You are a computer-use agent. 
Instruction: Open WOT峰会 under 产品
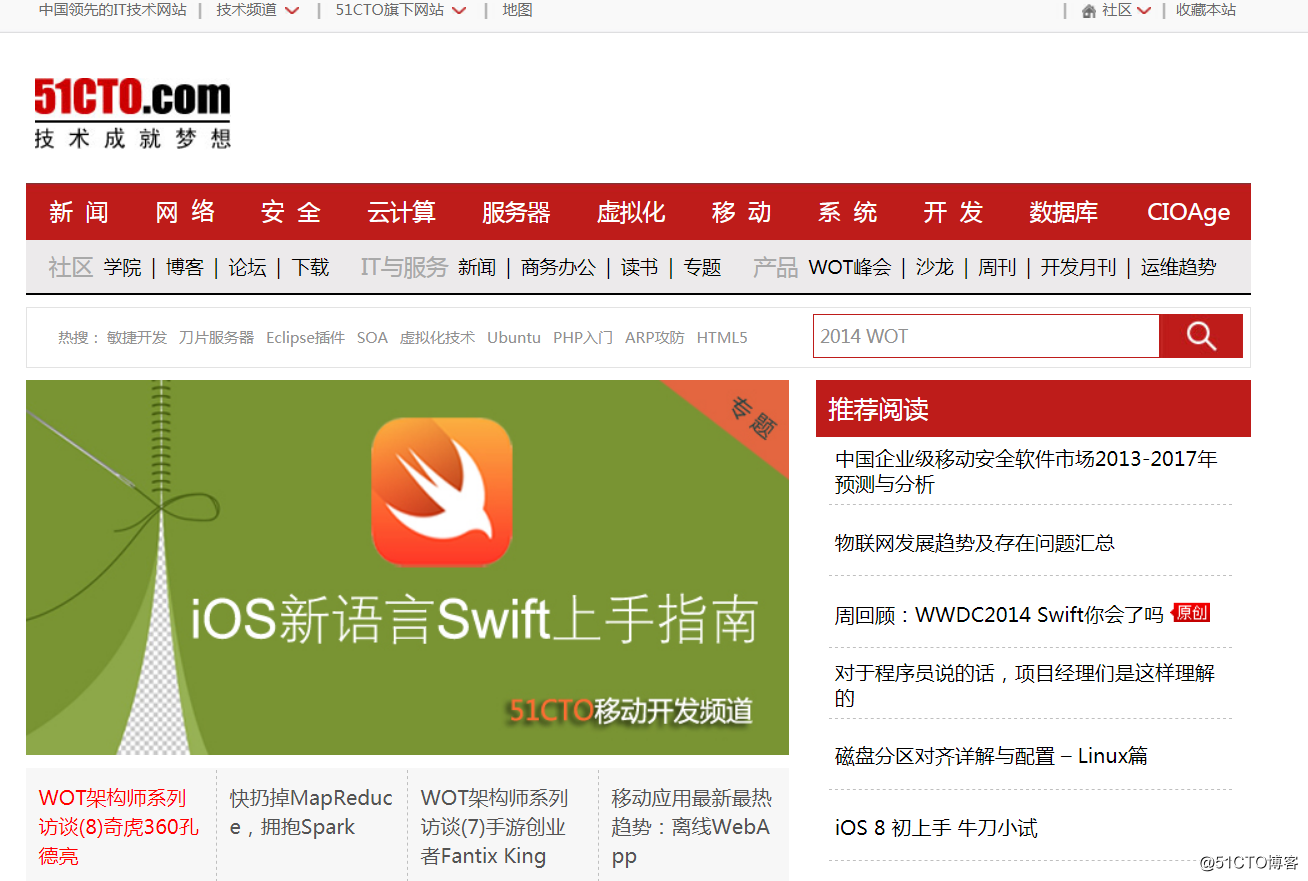pyautogui.click(x=849, y=267)
